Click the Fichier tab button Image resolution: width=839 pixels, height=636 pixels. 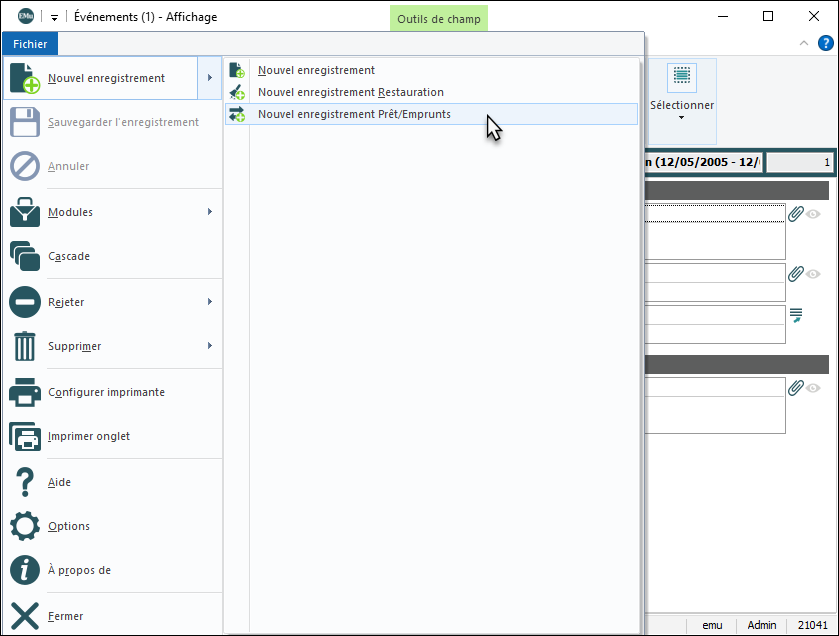(x=30, y=44)
